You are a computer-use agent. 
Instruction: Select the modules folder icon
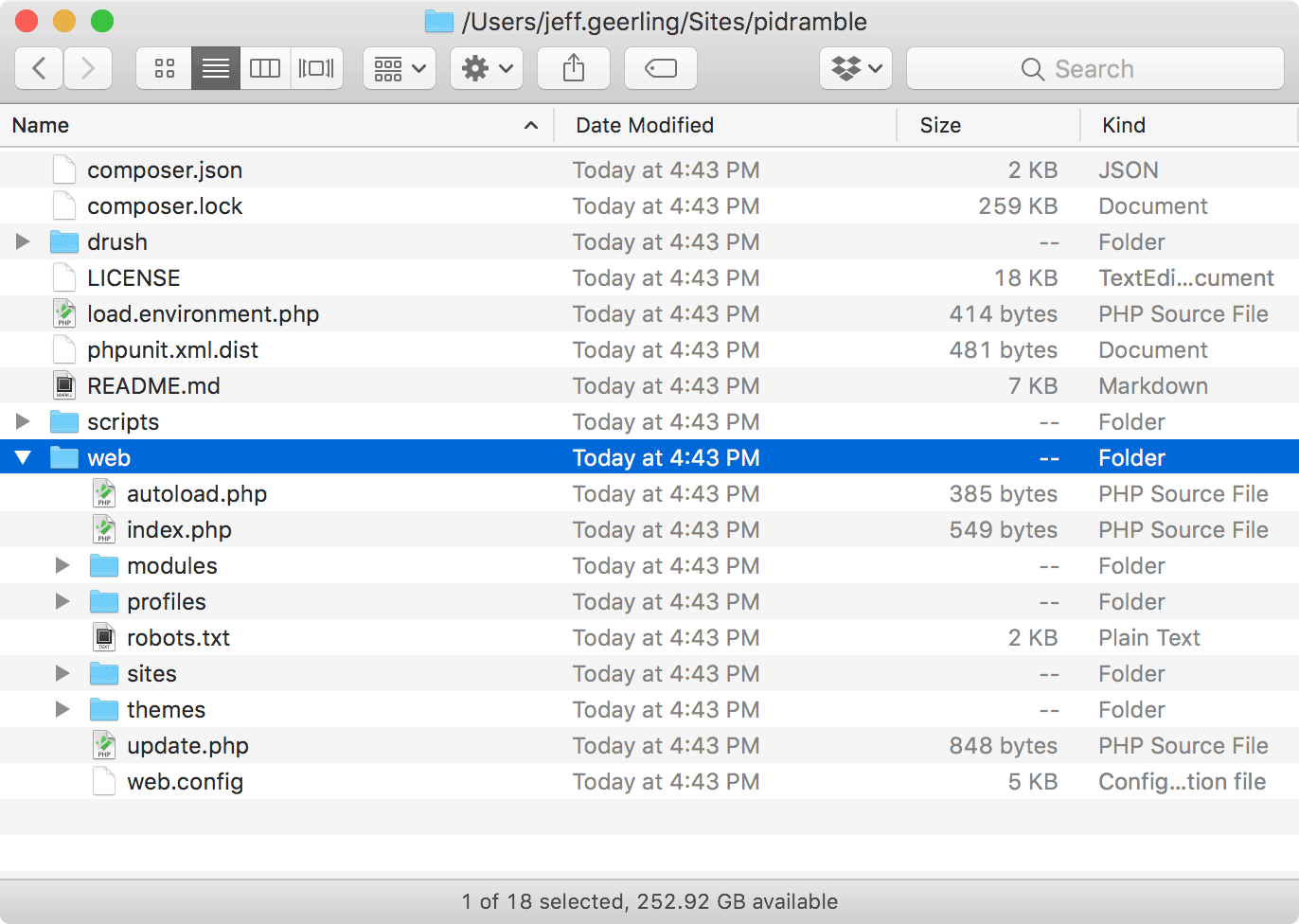pos(104,565)
